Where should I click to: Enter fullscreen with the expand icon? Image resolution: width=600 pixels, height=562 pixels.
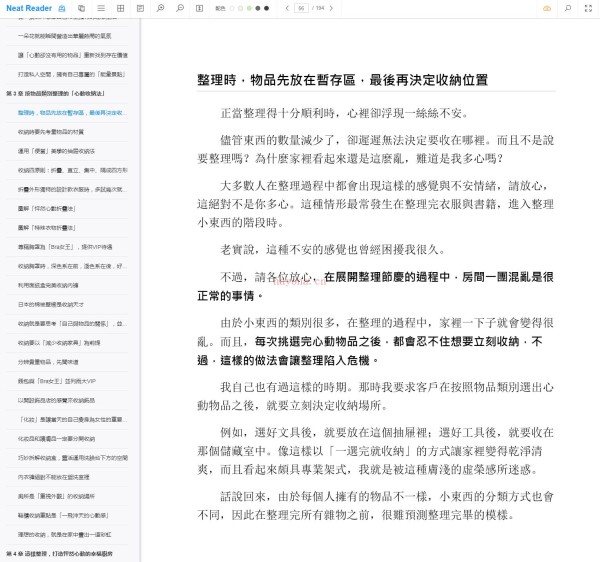point(589,8)
